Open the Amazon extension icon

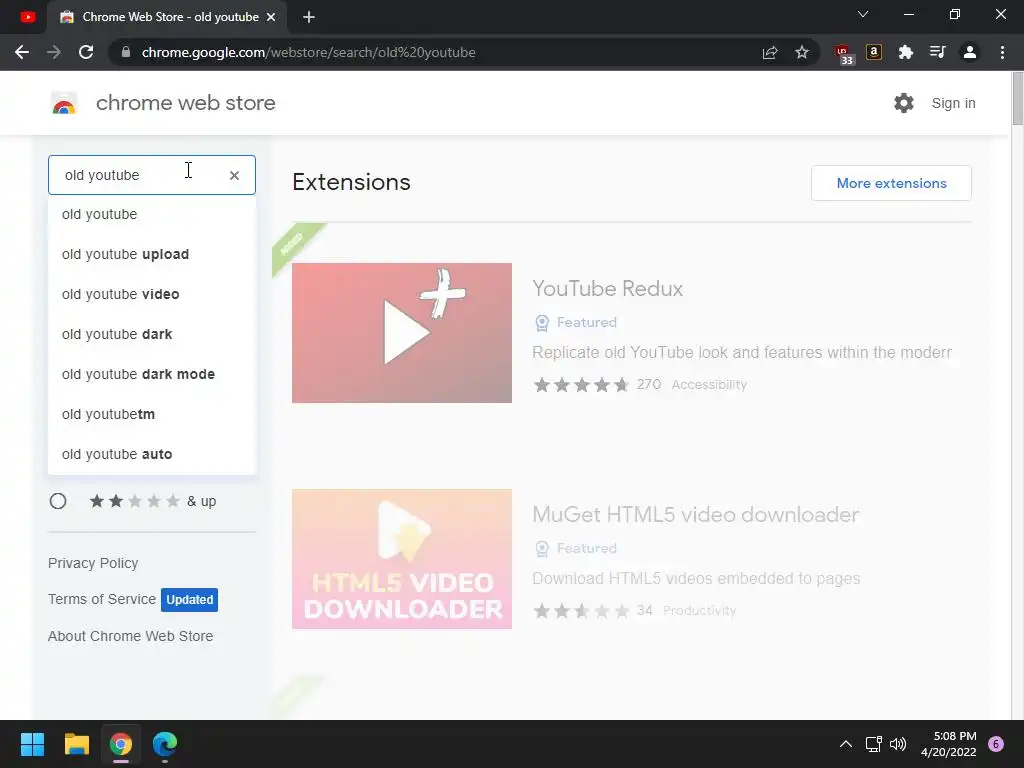(874, 52)
